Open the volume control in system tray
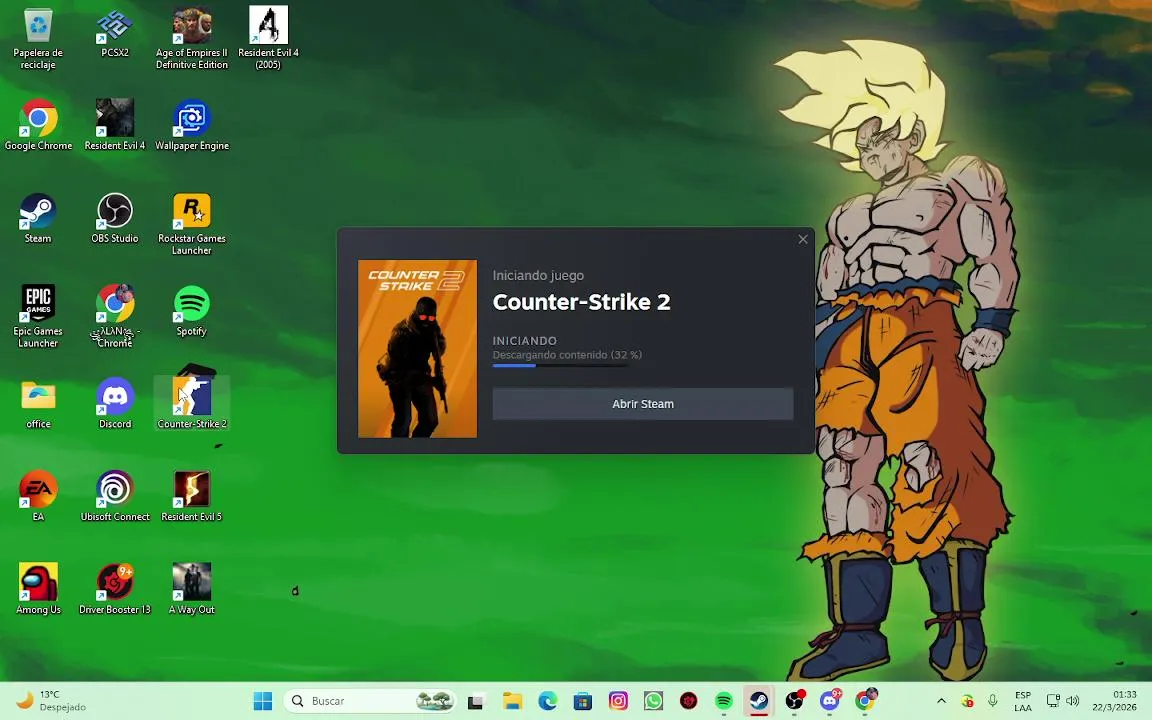 point(1073,701)
